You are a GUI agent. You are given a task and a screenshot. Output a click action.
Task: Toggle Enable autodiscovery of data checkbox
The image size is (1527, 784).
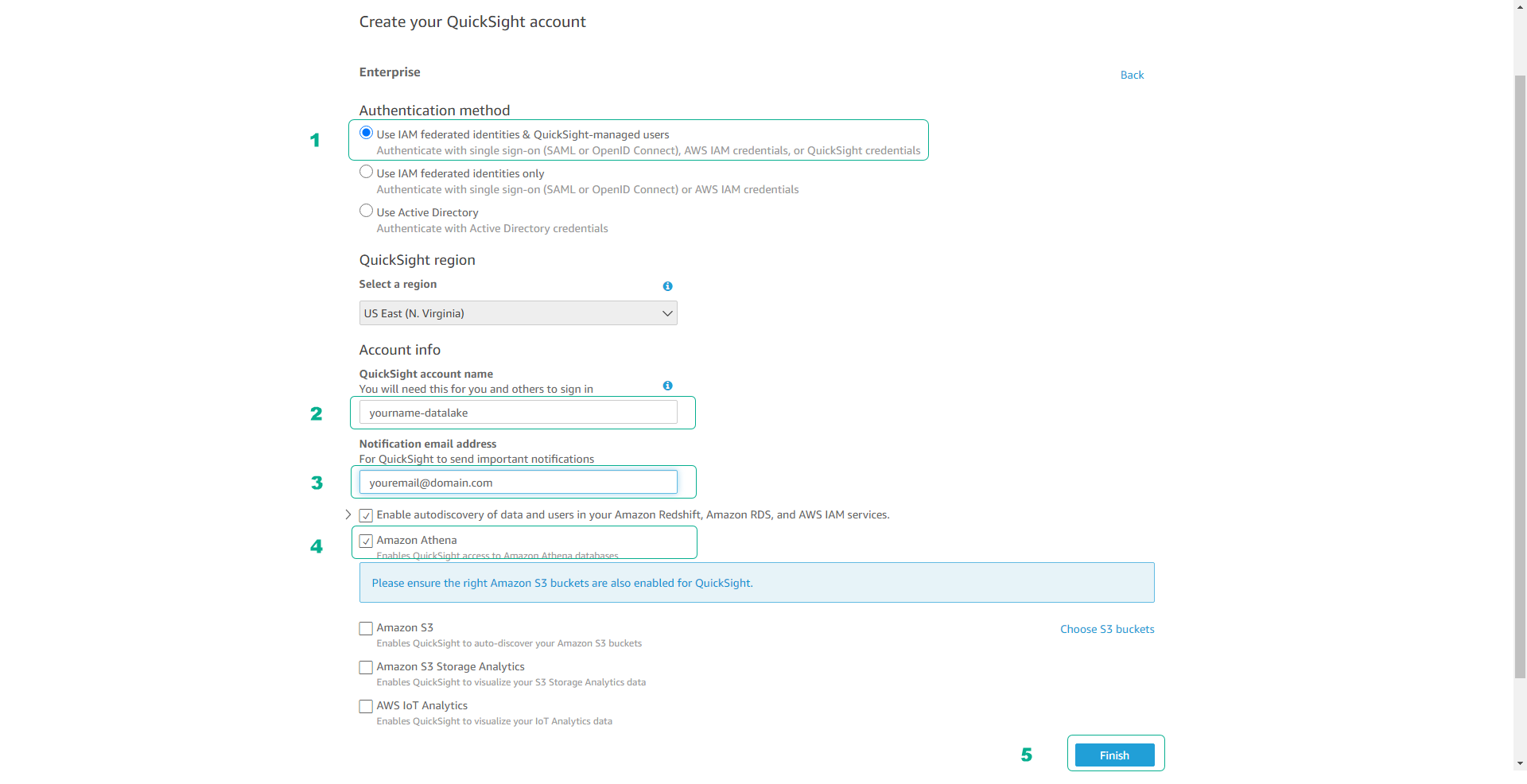coord(366,515)
